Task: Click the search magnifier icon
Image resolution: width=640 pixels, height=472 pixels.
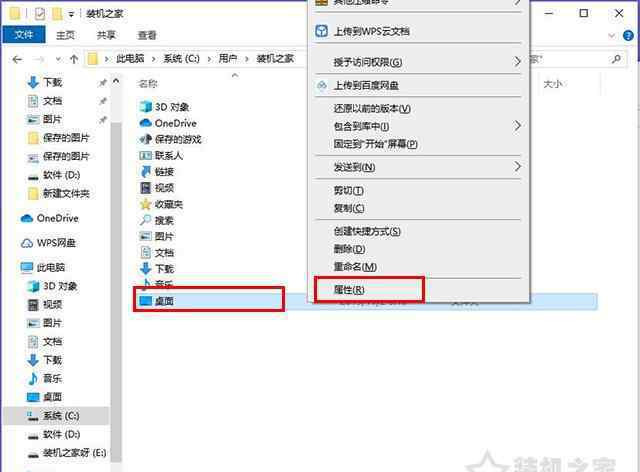Action: coord(616,59)
